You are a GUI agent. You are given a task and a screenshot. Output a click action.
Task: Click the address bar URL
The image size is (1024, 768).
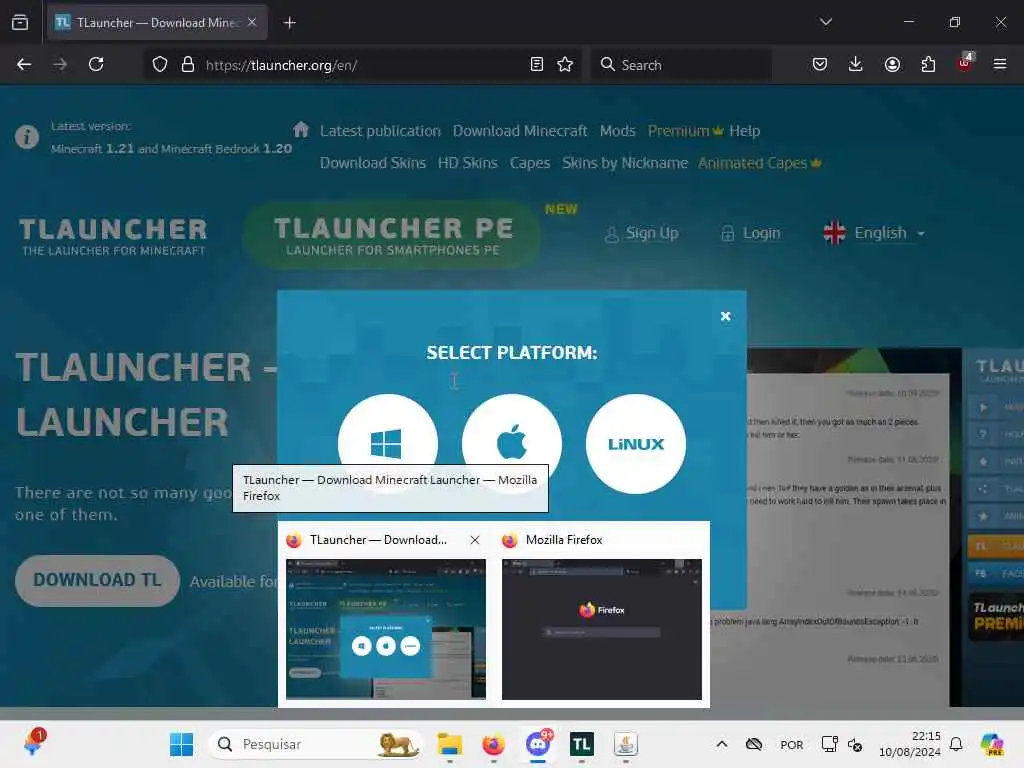click(x=281, y=65)
